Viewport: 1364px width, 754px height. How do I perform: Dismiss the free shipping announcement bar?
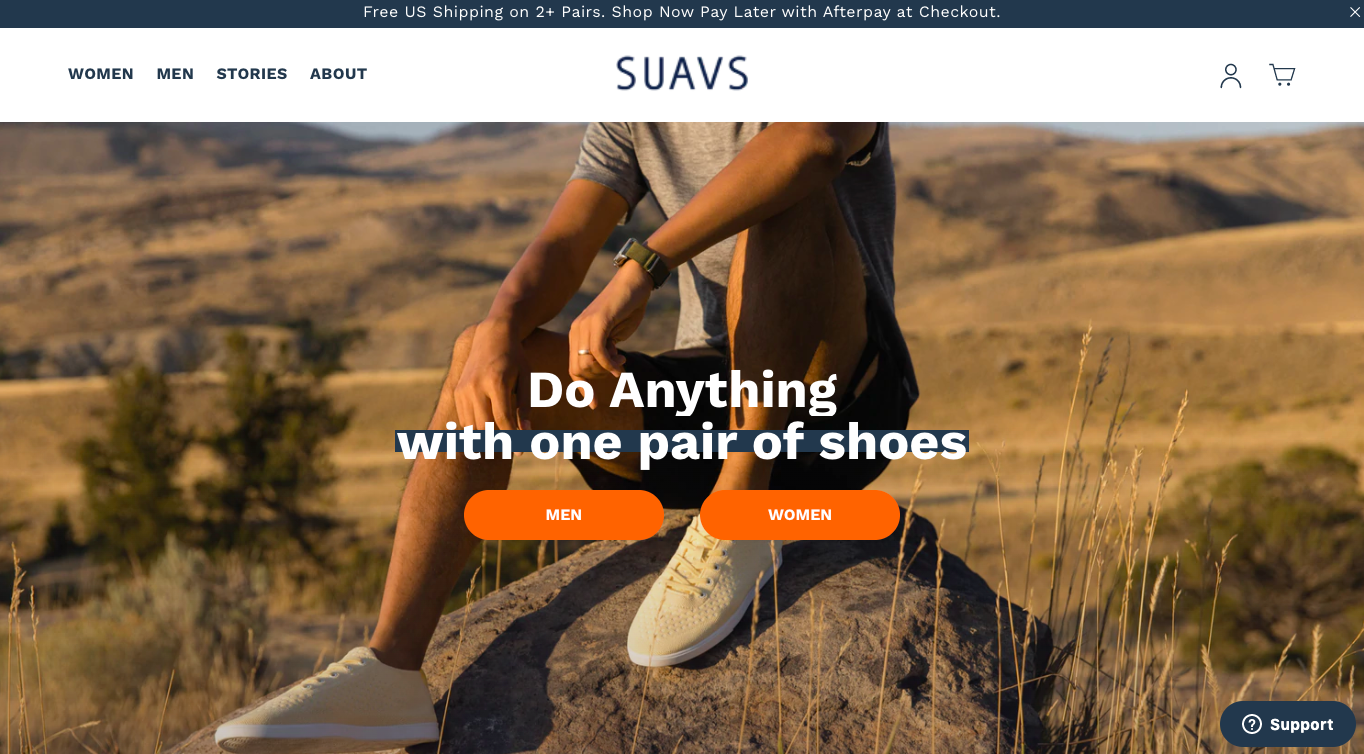(1355, 12)
